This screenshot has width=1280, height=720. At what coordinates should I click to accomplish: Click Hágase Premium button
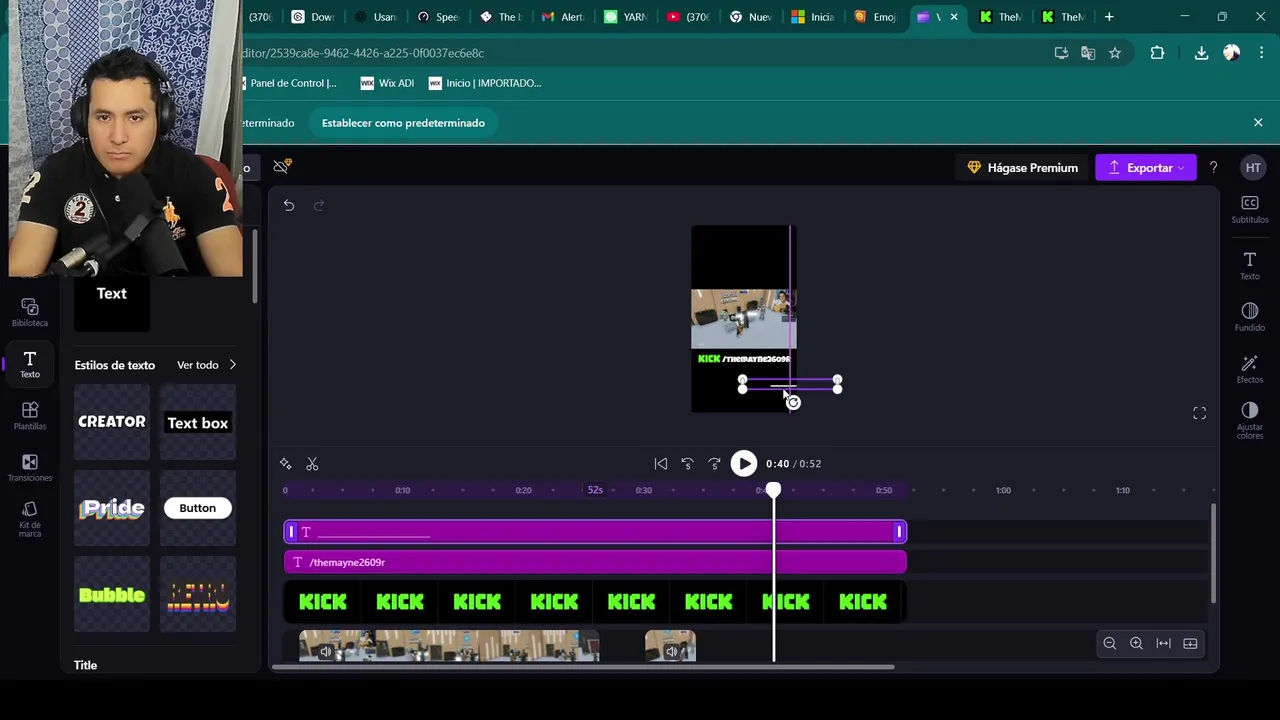1023,168
